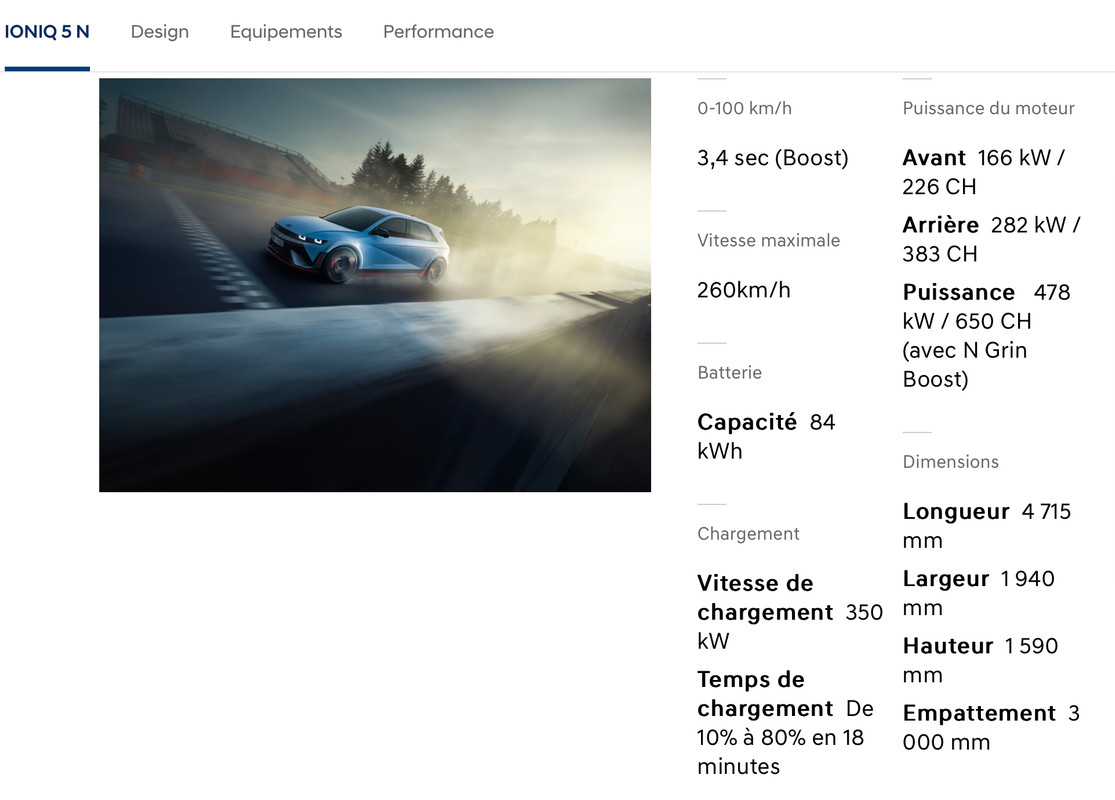
Task: Select the 'Hauteur 1 590 mm' text
Action: point(981,660)
